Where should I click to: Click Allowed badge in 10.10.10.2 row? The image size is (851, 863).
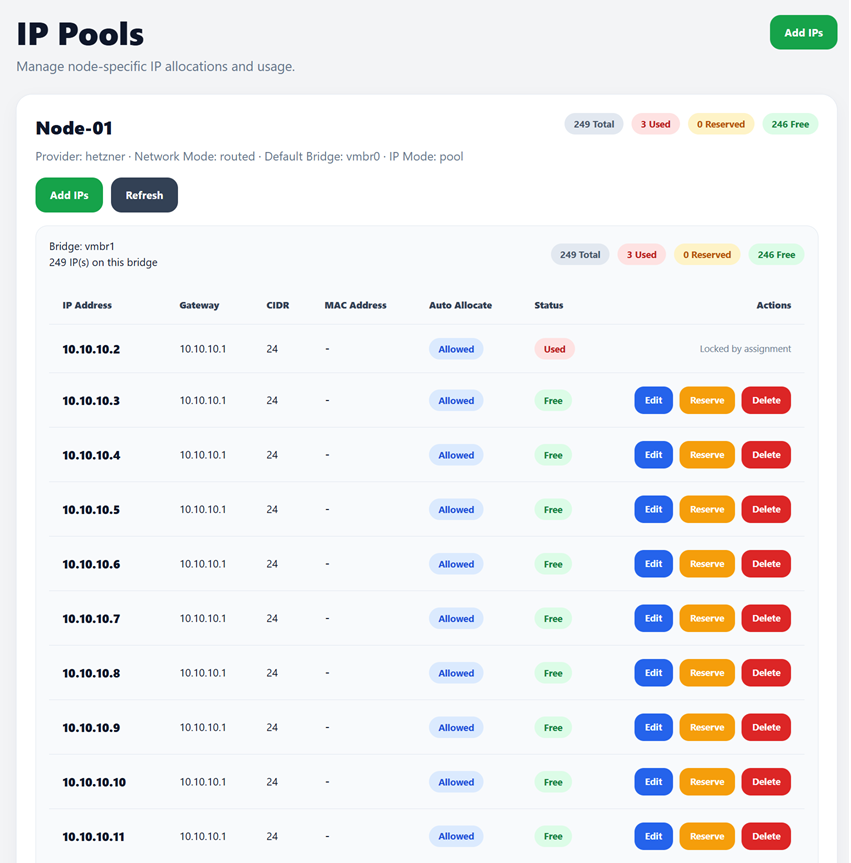[456, 349]
